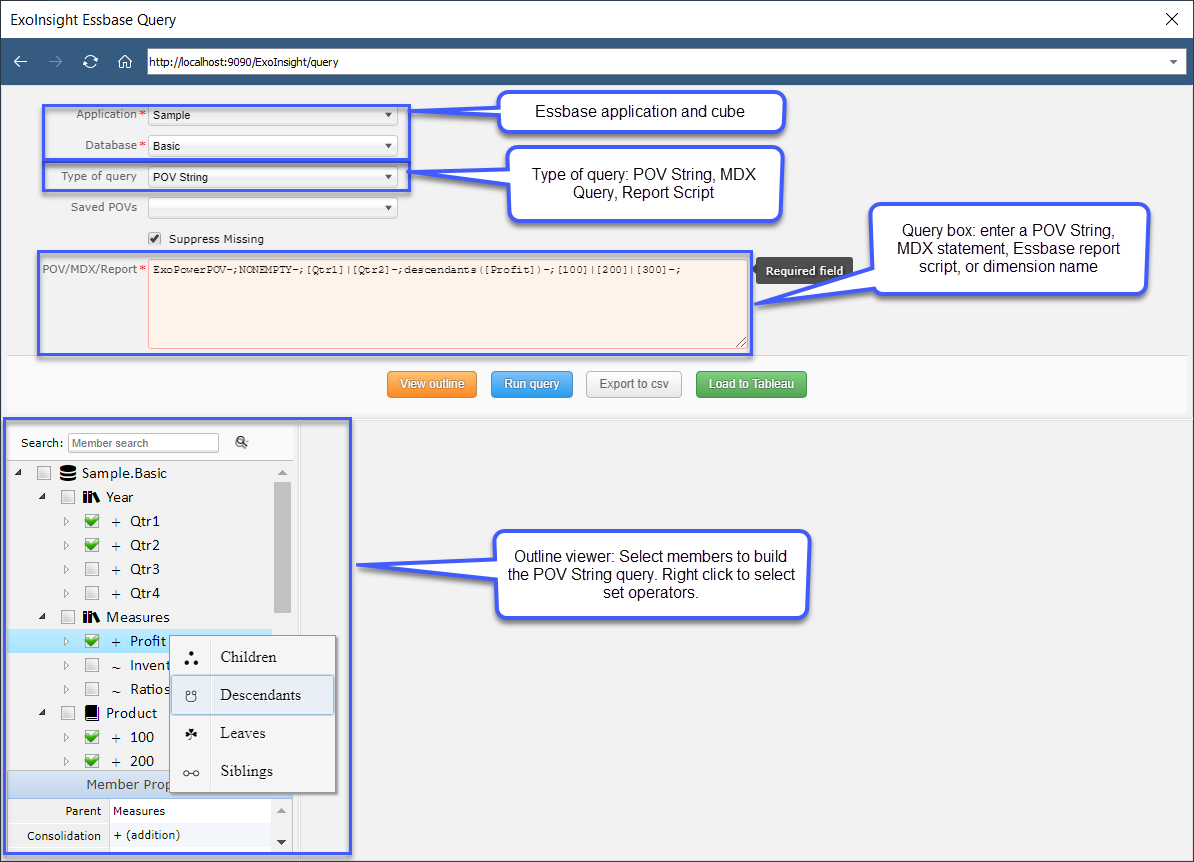Click the Year dimension books icon
This screenshot has width=1194, height=862.
[x=91, y=497]
